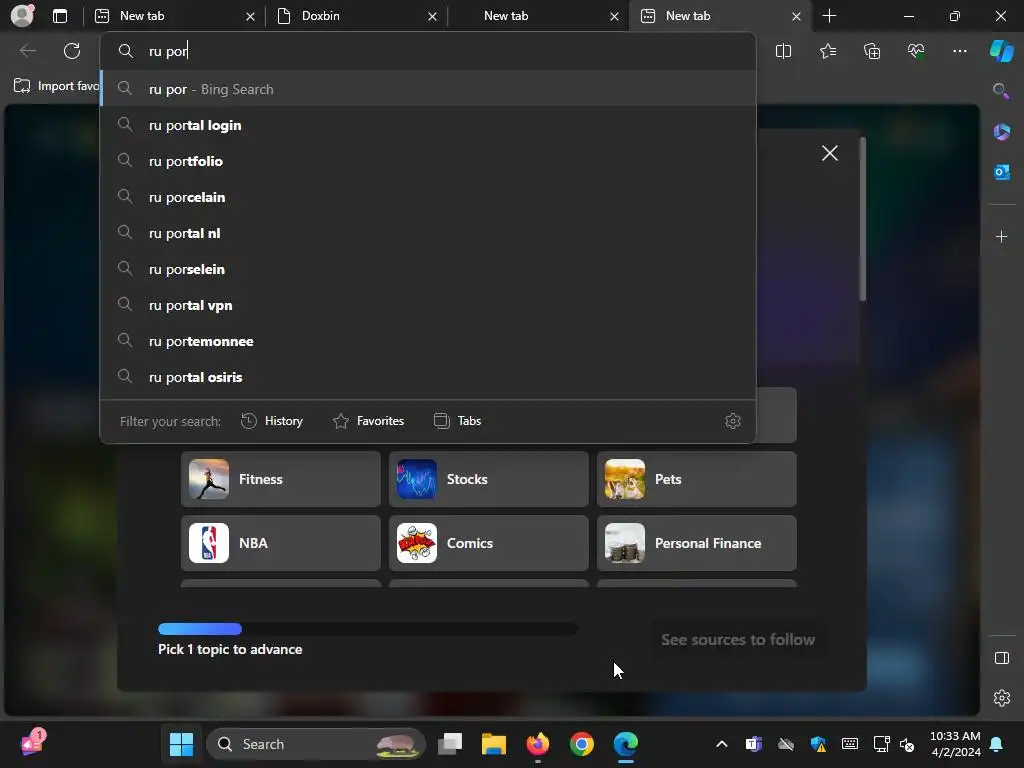Click the back navigation arrow
The height and width of the screenshot is (768, 1024).
point(27,51)
